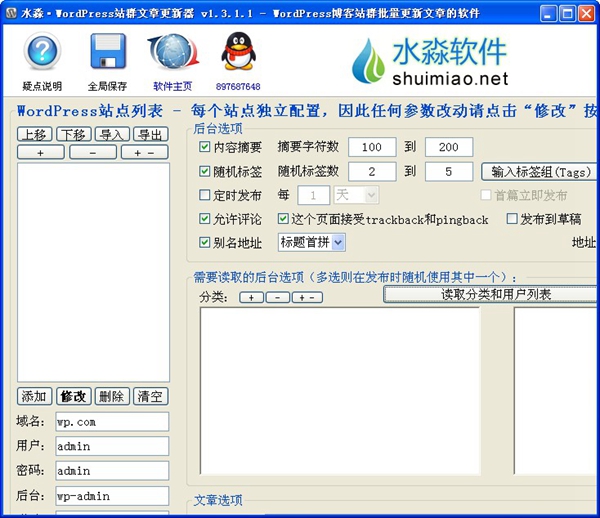This screenshot has height=518, width=600.
Task: Click the disabled 首篇立即发布 checkbox
Action: click(486, 195)
